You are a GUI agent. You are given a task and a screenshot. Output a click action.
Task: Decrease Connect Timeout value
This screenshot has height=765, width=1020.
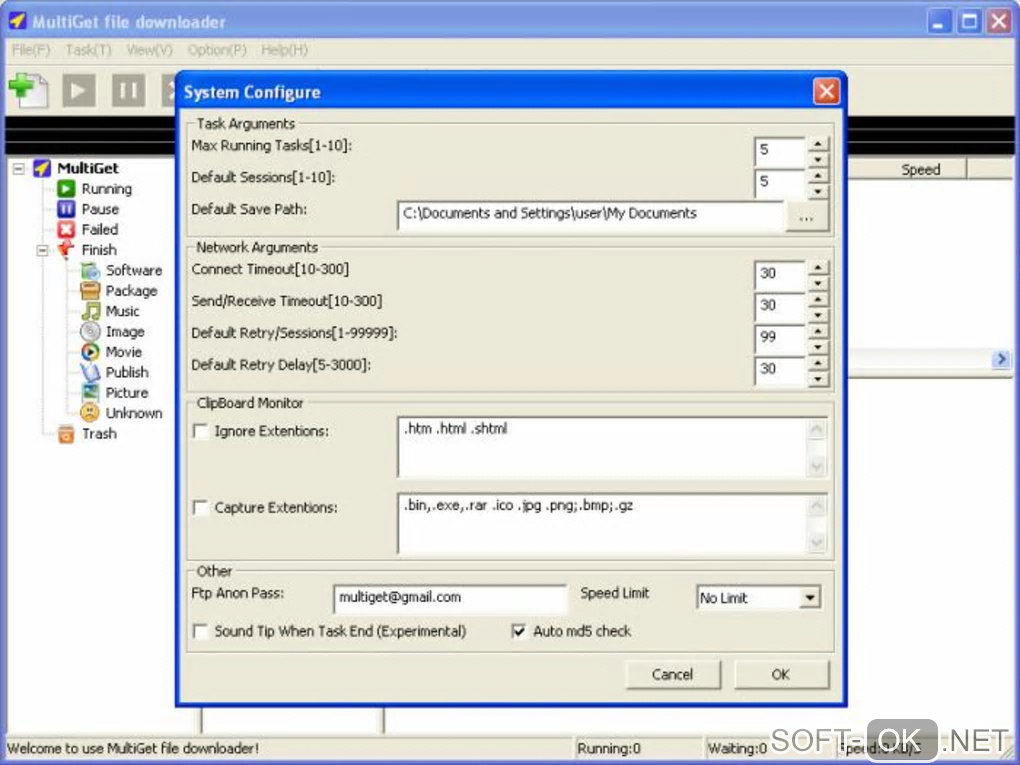pyautogui.click(x=818, y=284)
